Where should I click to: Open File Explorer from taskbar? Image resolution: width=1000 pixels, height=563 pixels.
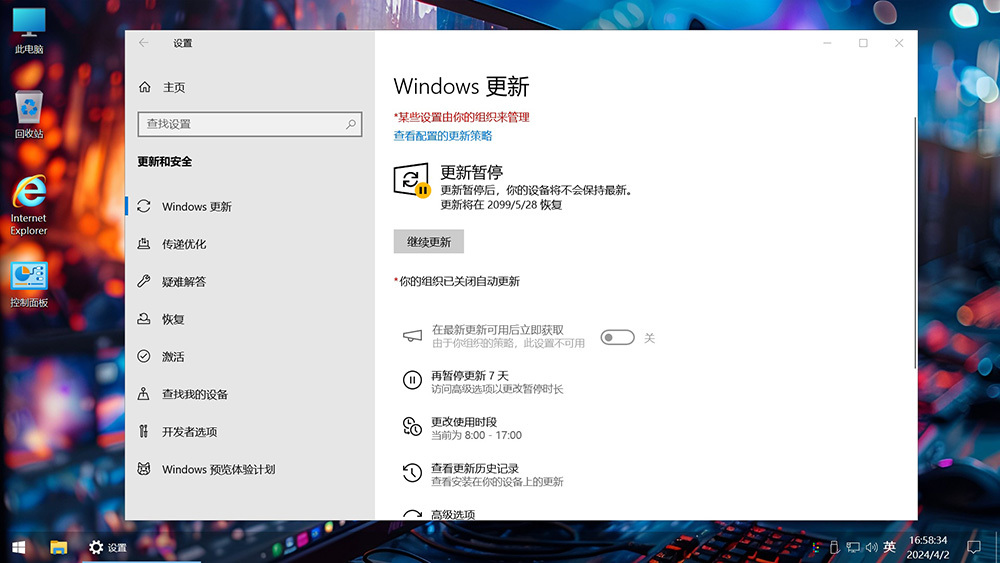[x=59, y=547]
